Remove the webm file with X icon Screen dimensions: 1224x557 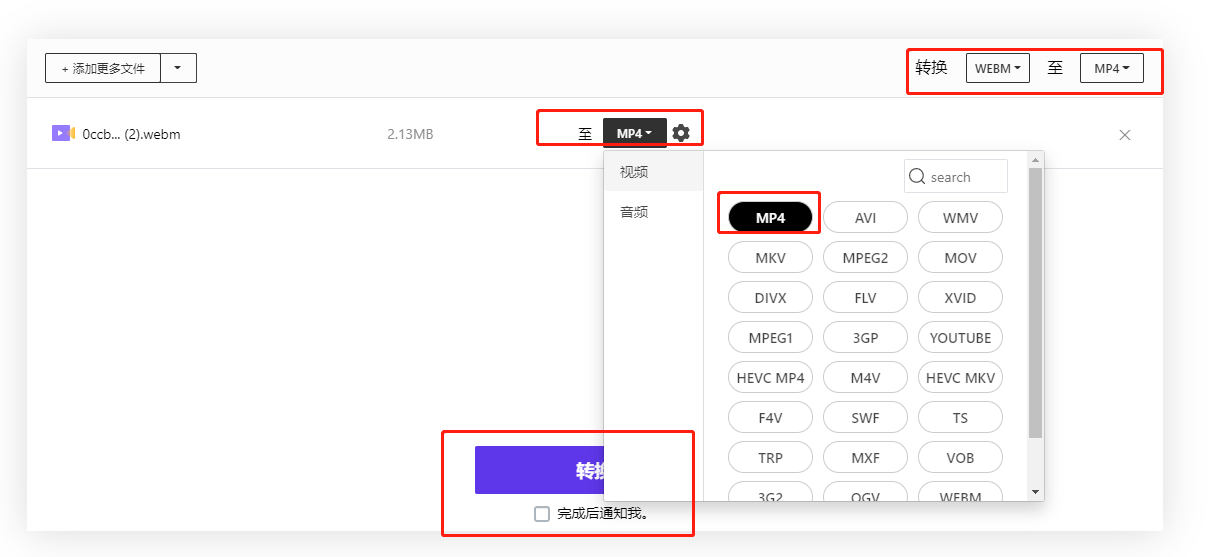click(1125, 135)
